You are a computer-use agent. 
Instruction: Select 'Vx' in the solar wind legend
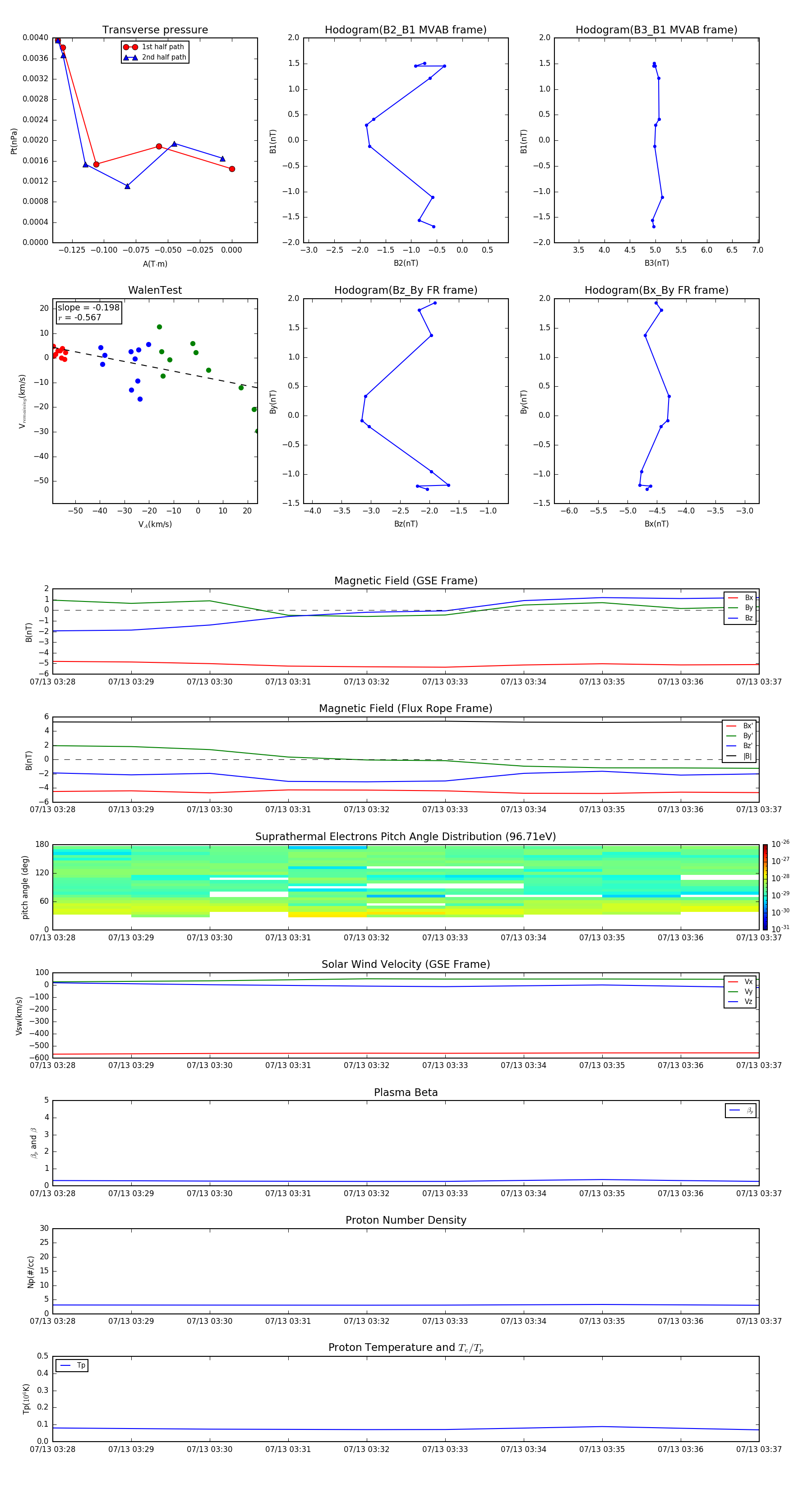(740, 981)
